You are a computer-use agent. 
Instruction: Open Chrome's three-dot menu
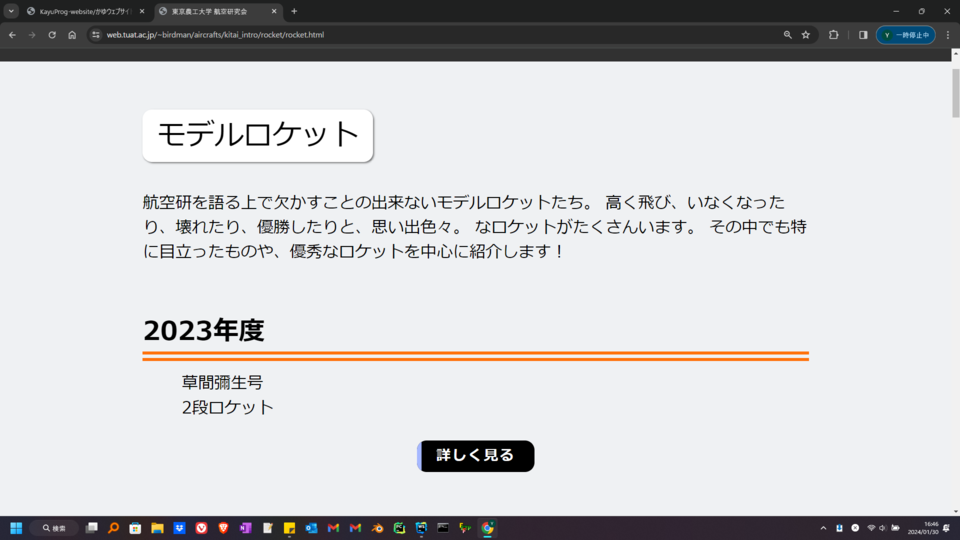click(947, 35)
